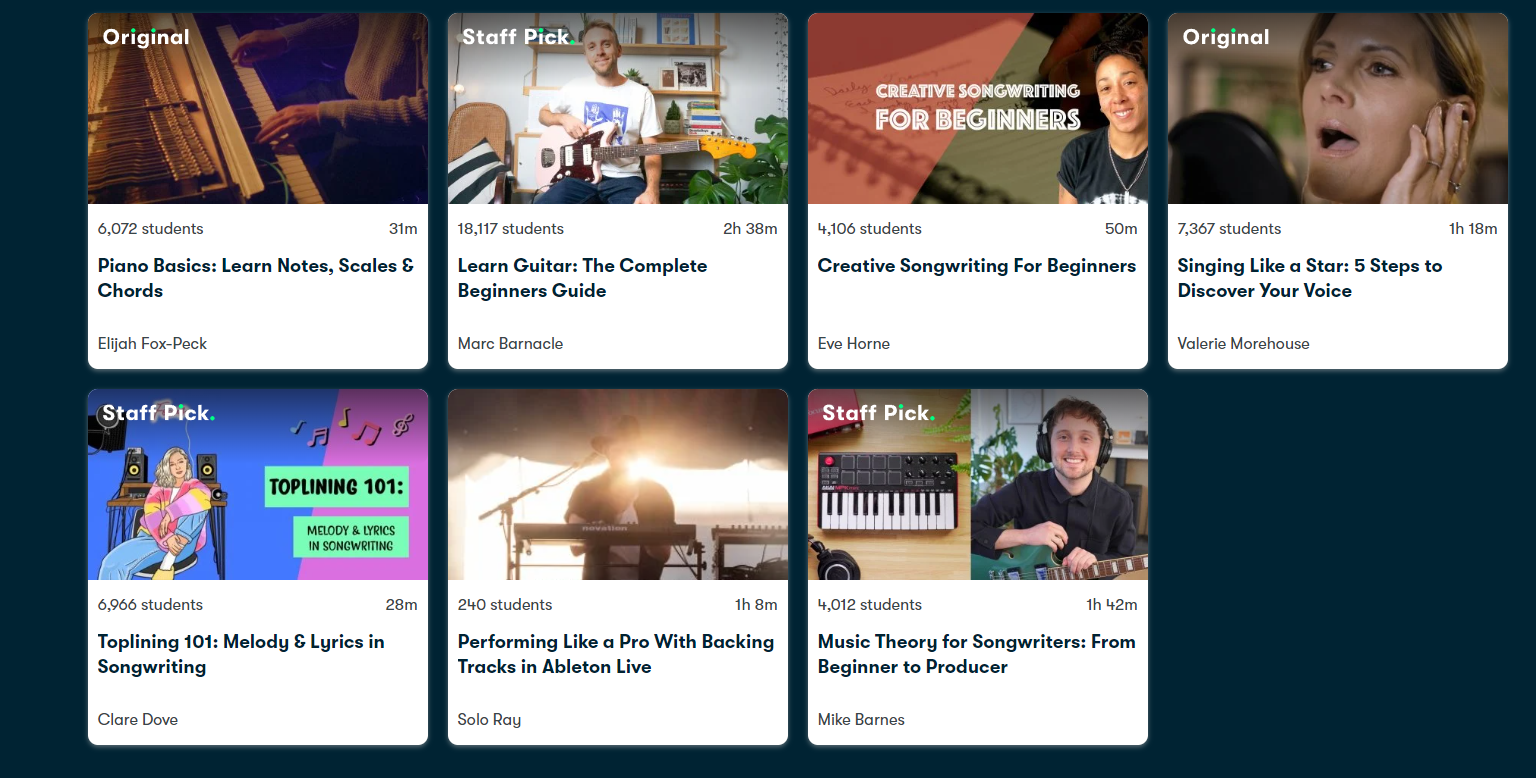Click the Toplining 101: Melody & Lyrics title
Viewport: 1536px width, 778px height.
[x=241, y=654]
